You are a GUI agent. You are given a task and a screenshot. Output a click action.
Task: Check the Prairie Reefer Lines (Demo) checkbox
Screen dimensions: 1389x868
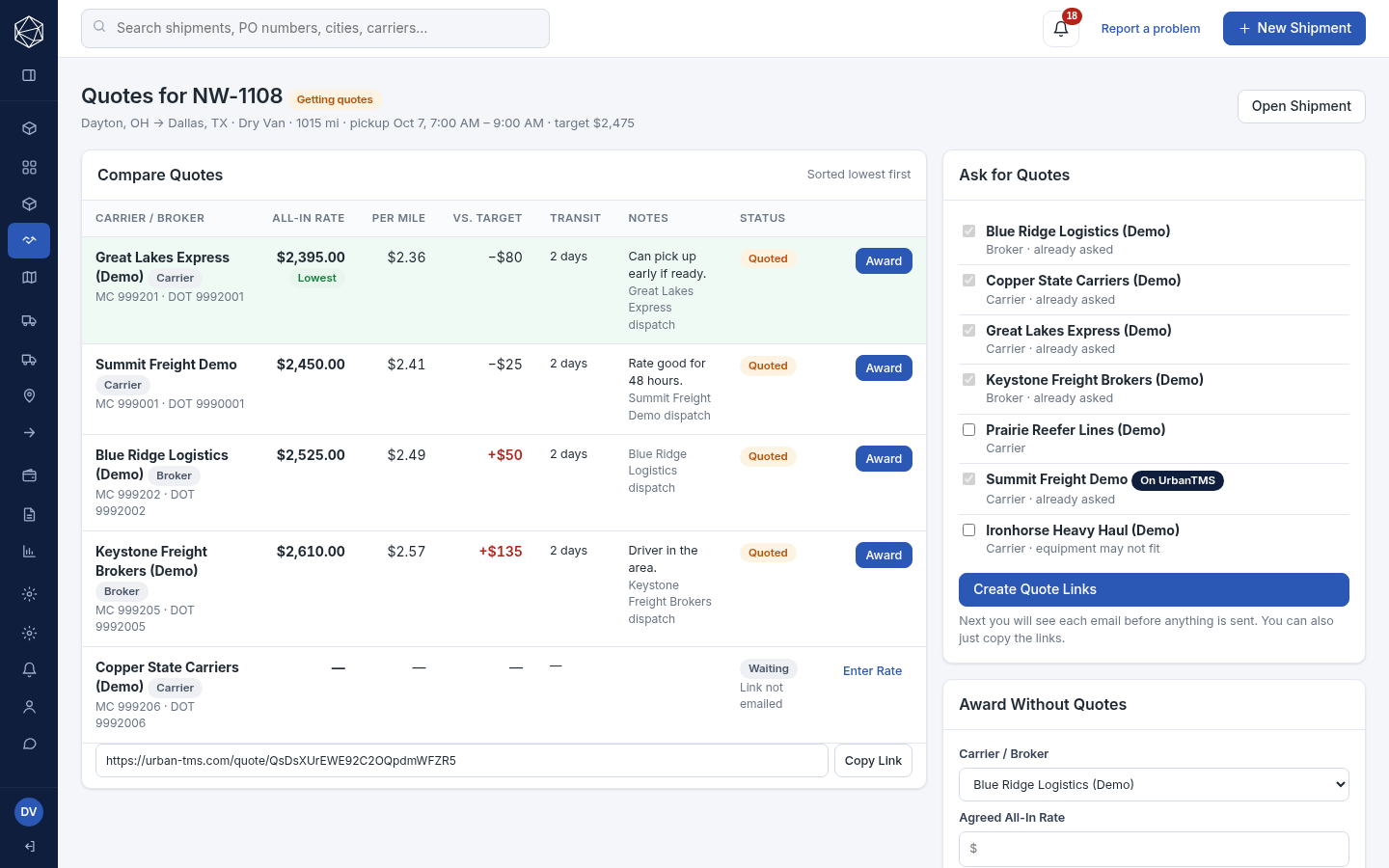[968, 430]
